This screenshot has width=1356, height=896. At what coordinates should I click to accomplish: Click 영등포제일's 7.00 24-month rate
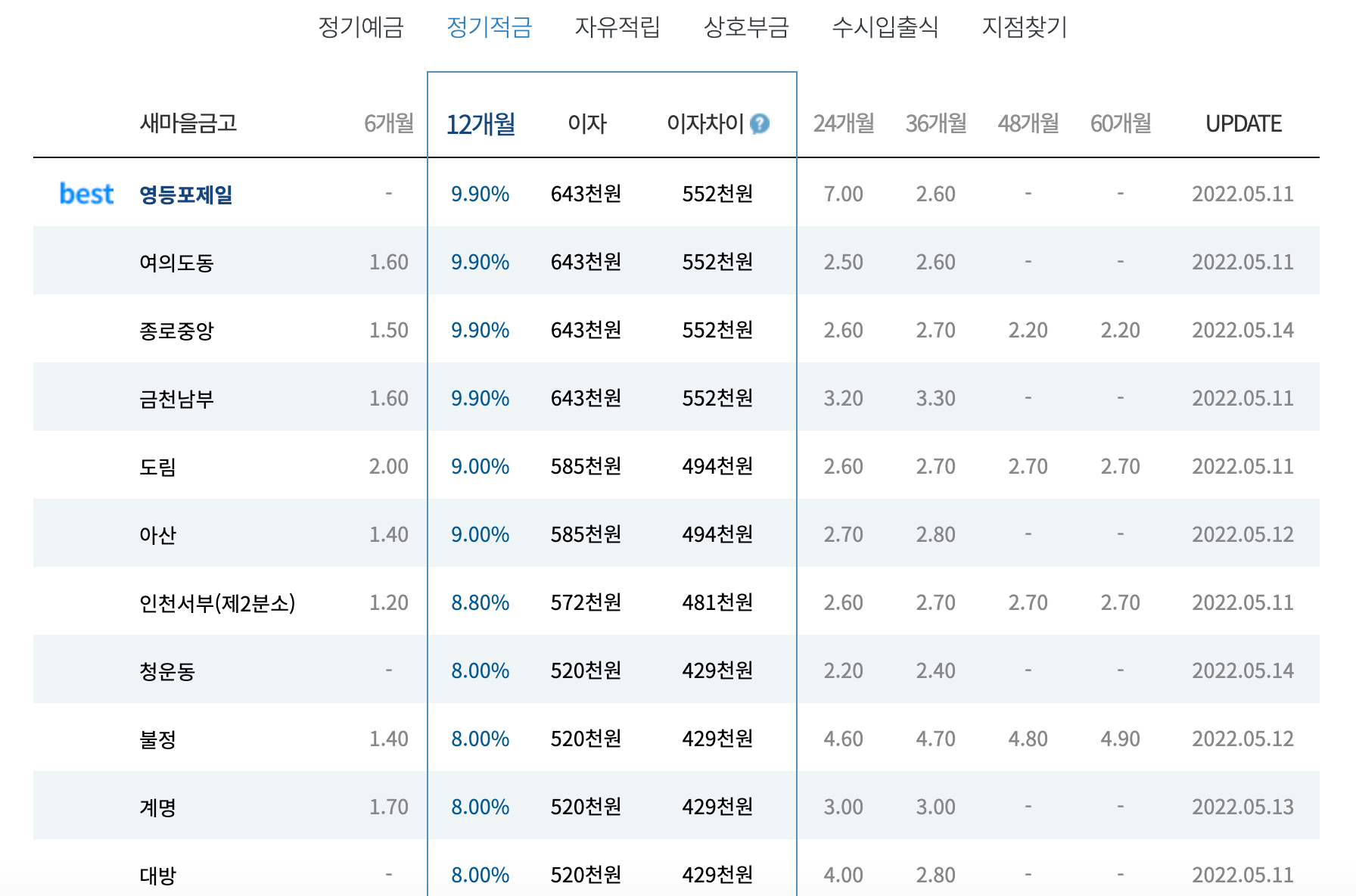point(844,194)
